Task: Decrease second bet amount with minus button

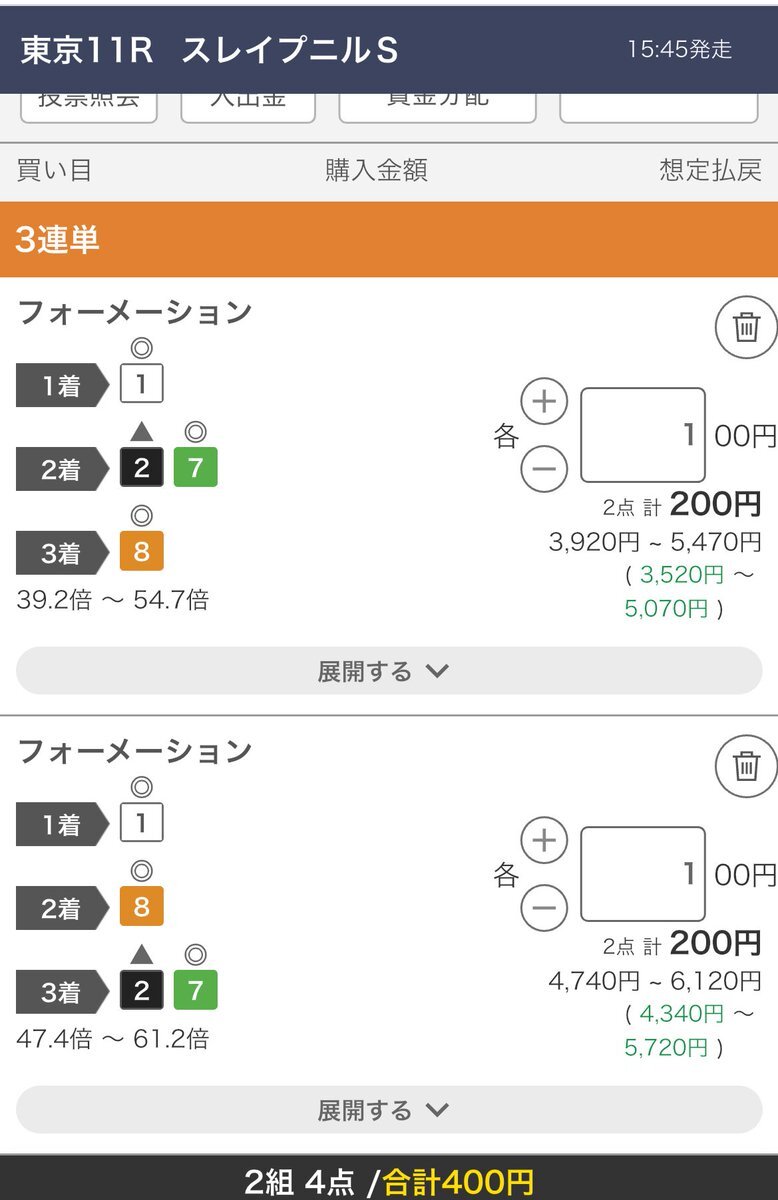Action: point(544,907)
